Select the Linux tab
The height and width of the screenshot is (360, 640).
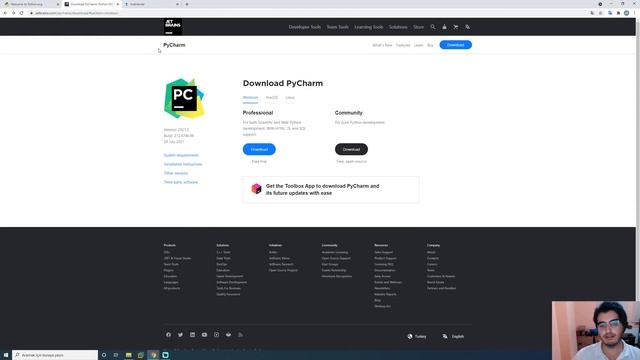click(290, 98)
